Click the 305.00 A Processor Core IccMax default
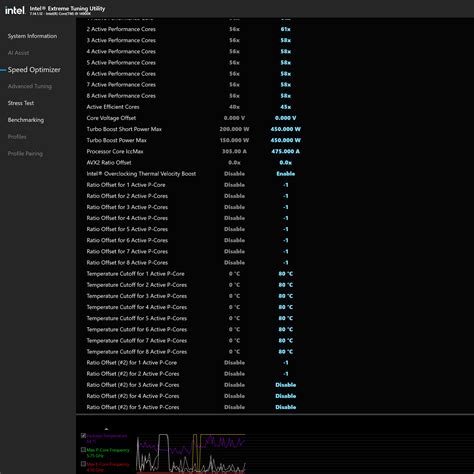This screenshot has height=474, width=474. (234, 151)
